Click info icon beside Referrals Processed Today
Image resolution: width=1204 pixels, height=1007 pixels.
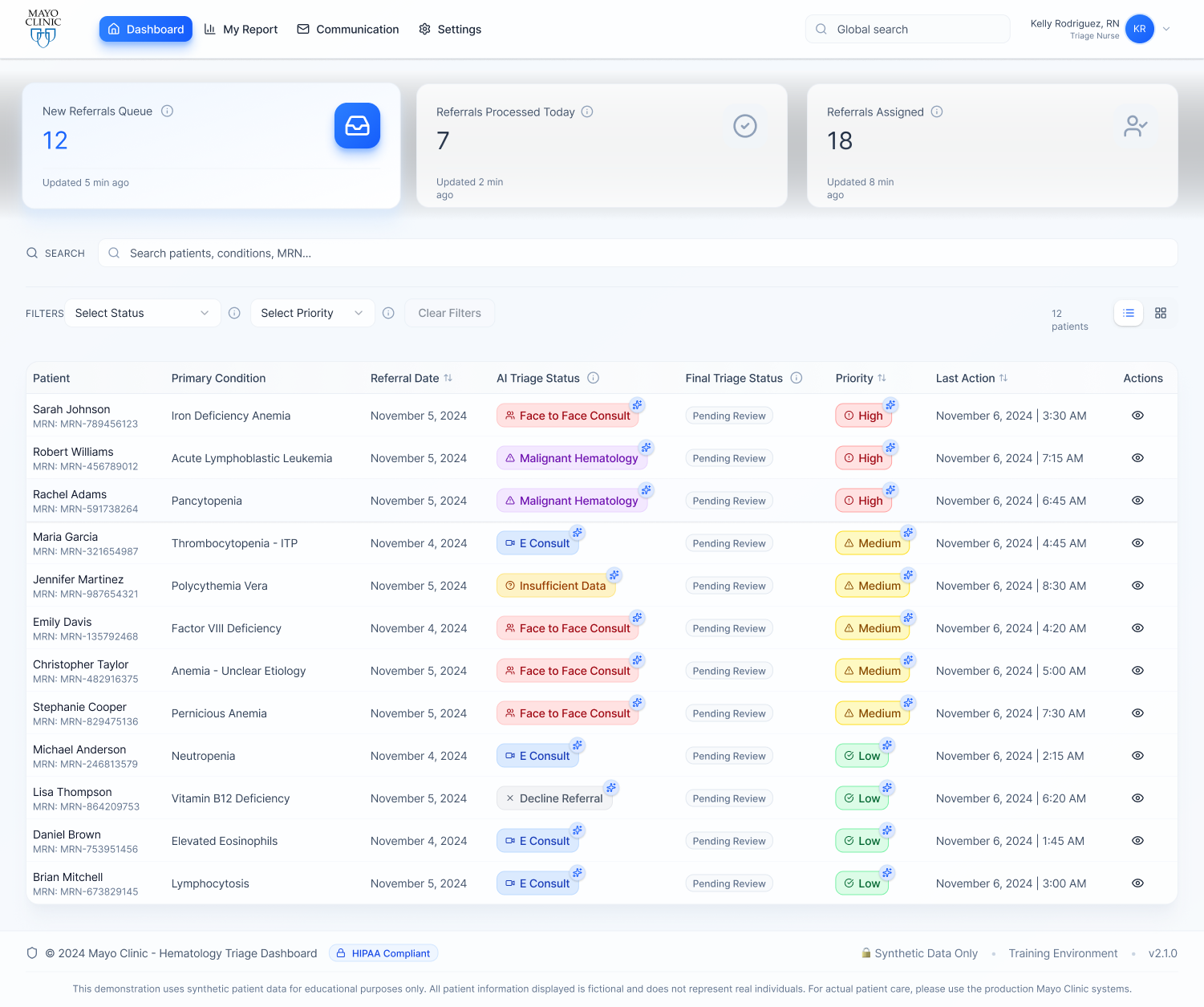point(587,112)
